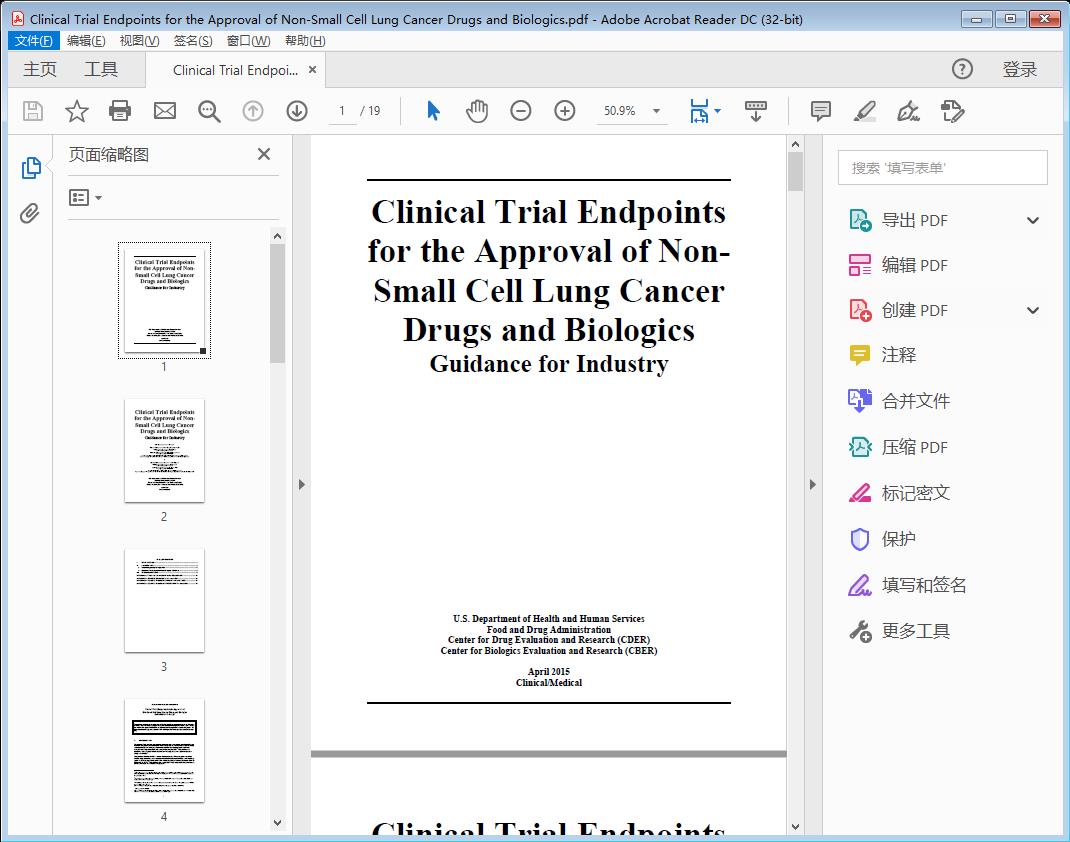Viewport: 1070px width, 842px height.
Task: Click the zoom-in plus icon
Action: [564, 111]
